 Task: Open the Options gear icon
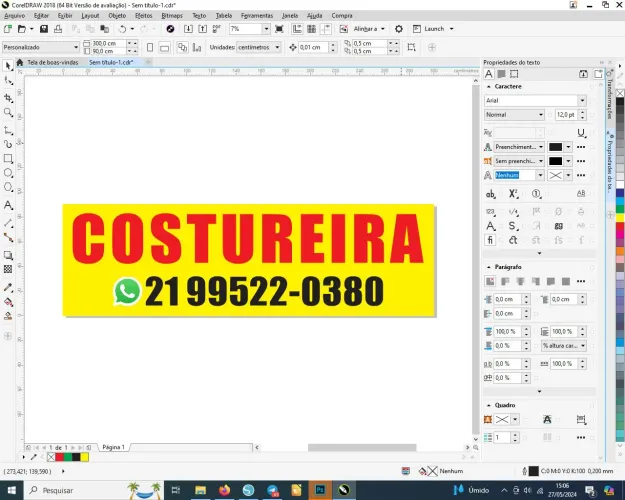399,29
